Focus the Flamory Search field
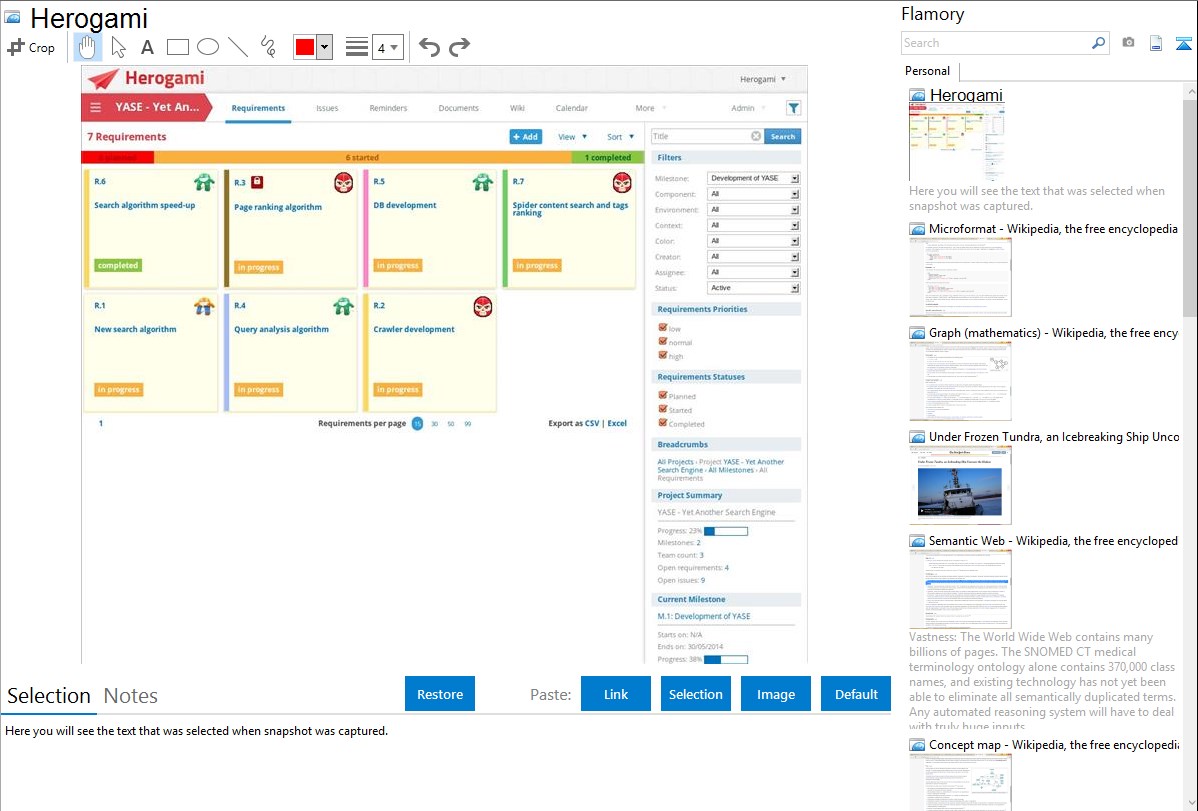Image resolution: width=1198 pixels, height=811 pixels. click(996, 43)
